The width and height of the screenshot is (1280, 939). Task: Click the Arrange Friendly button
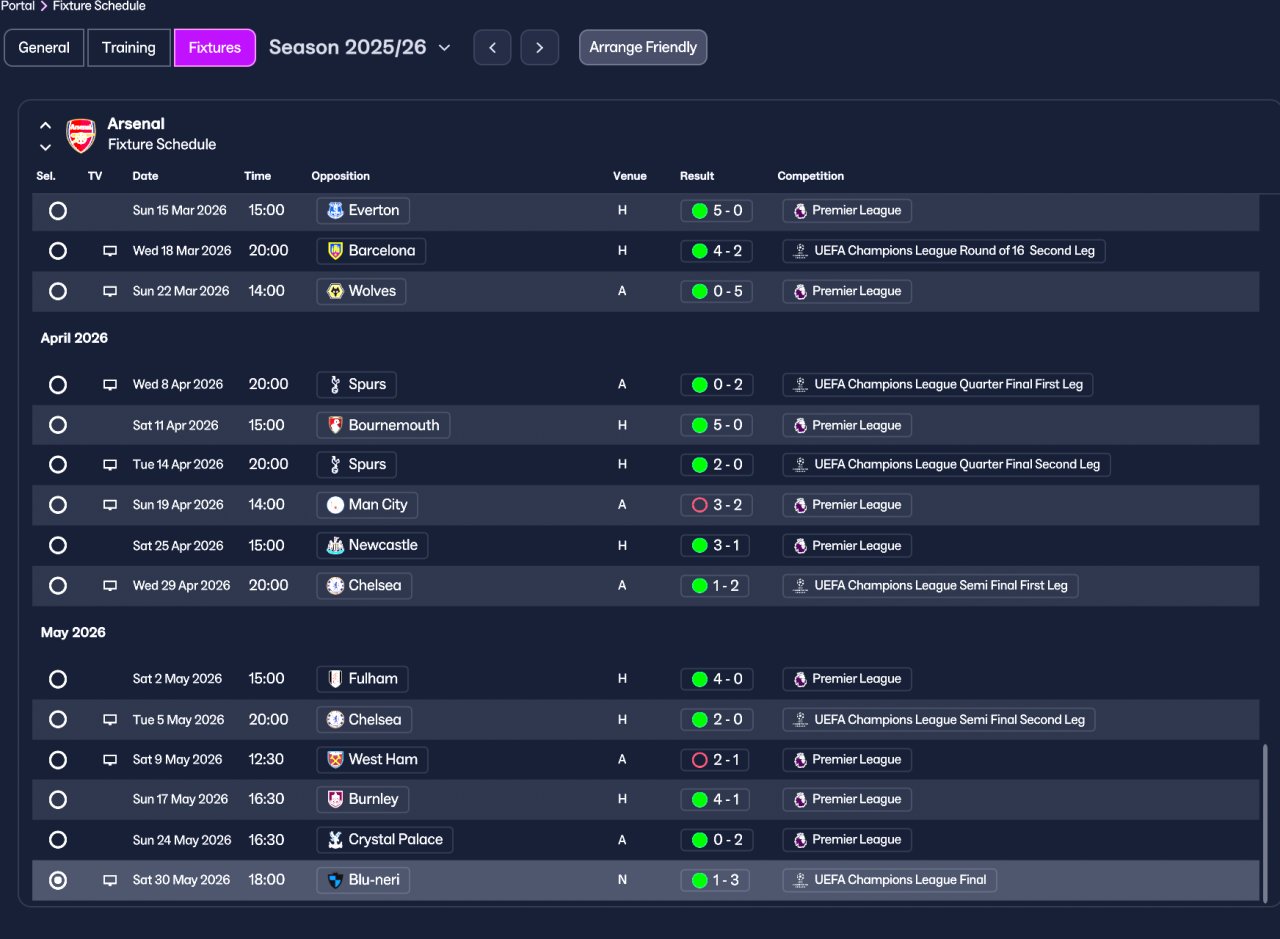pos(643,47)
